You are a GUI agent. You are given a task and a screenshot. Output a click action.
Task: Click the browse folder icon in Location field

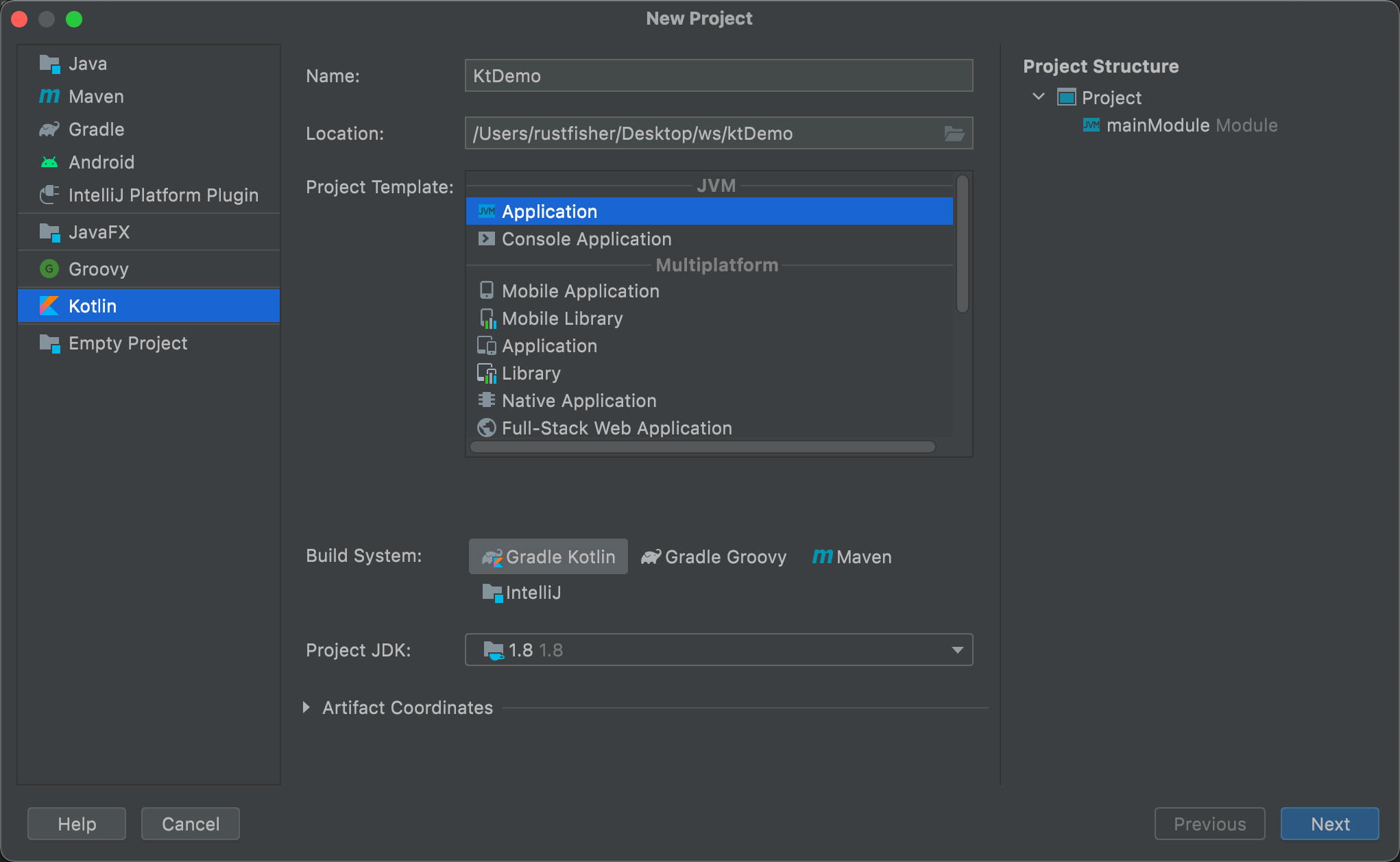pyautogui.click(x=954, y=134)
